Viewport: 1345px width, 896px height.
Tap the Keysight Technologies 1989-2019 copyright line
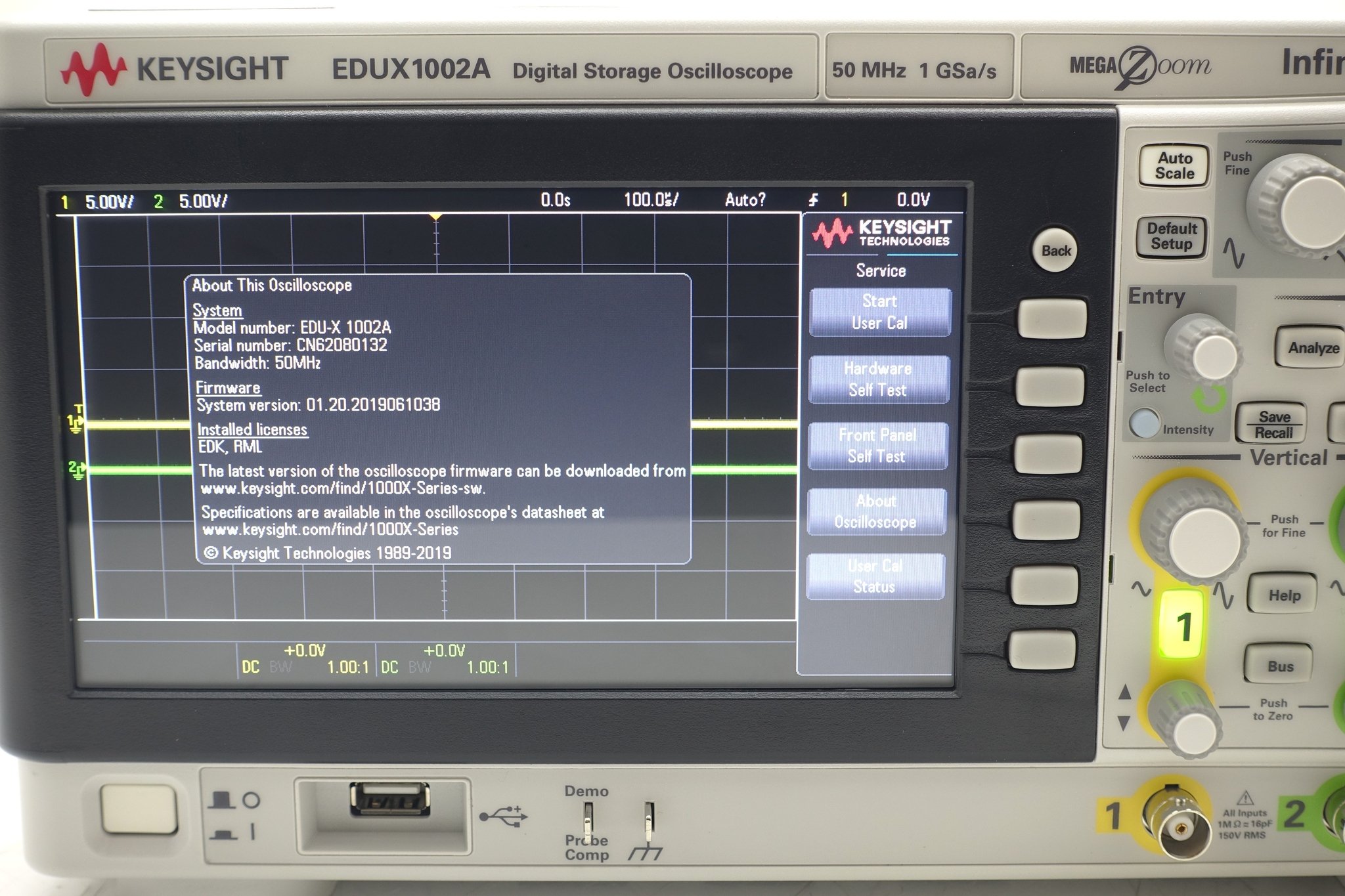[328, 553]
